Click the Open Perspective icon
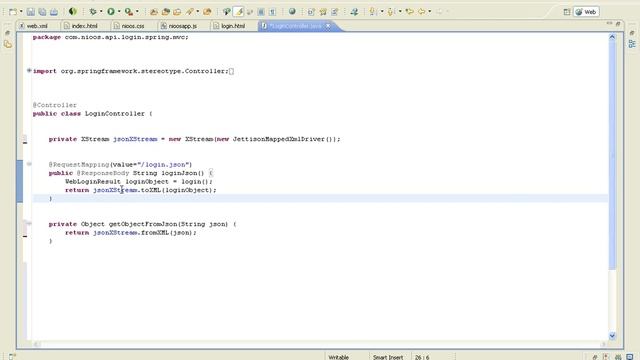The height and width of the screenshot is (360, 640). click(x=567, y=12)
